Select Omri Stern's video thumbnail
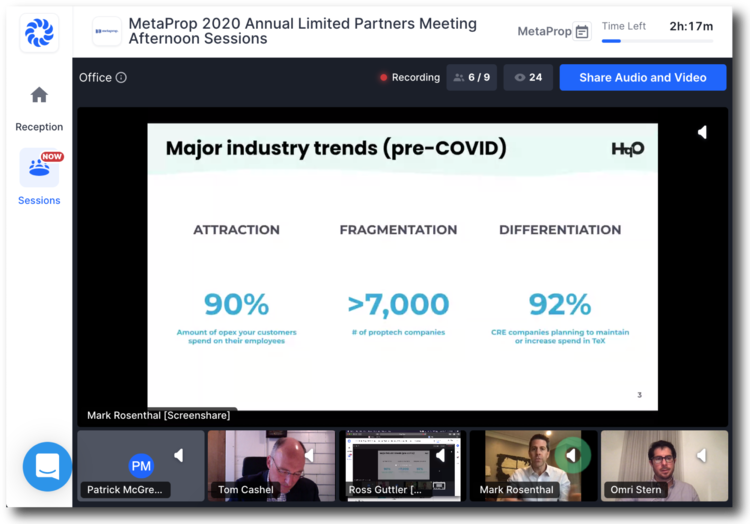The height and width of the screenshot is (524, 750). [x=664, y=465]
